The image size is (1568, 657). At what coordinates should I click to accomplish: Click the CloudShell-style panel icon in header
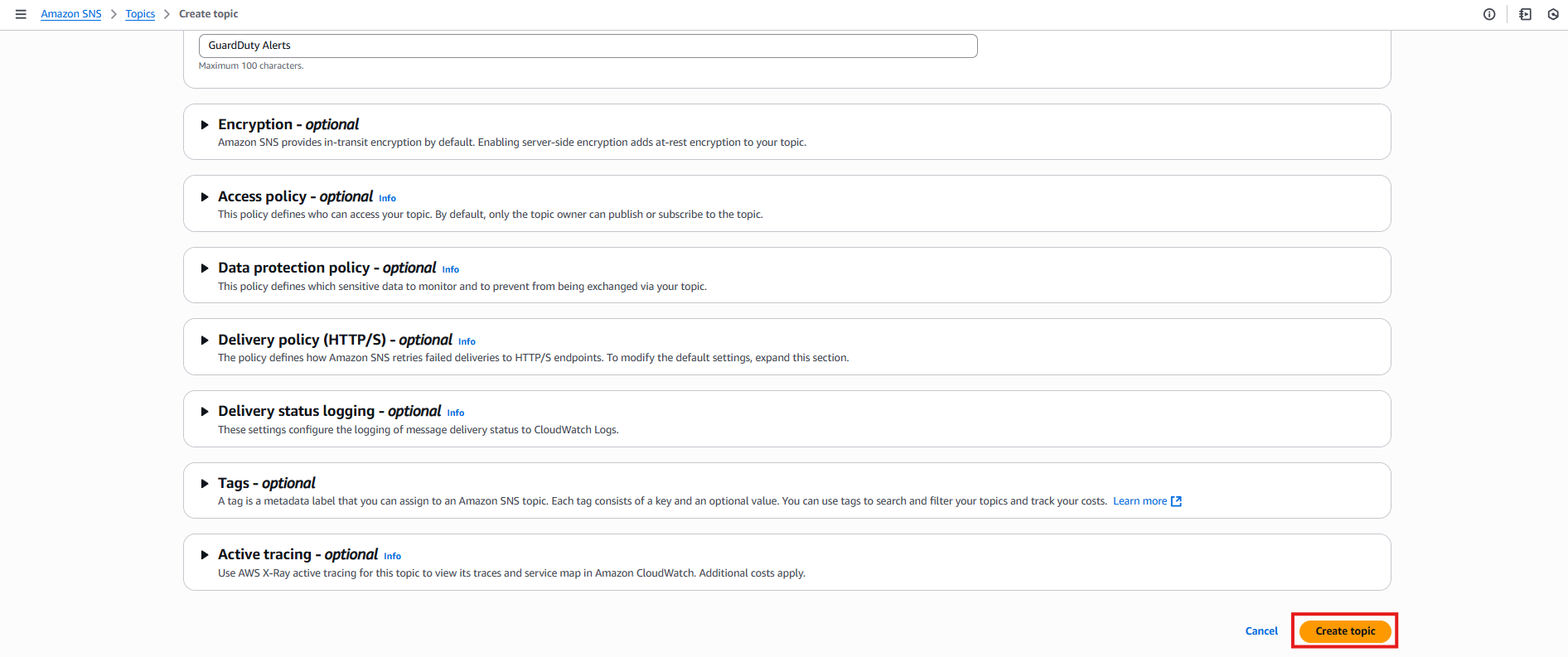1525,14
